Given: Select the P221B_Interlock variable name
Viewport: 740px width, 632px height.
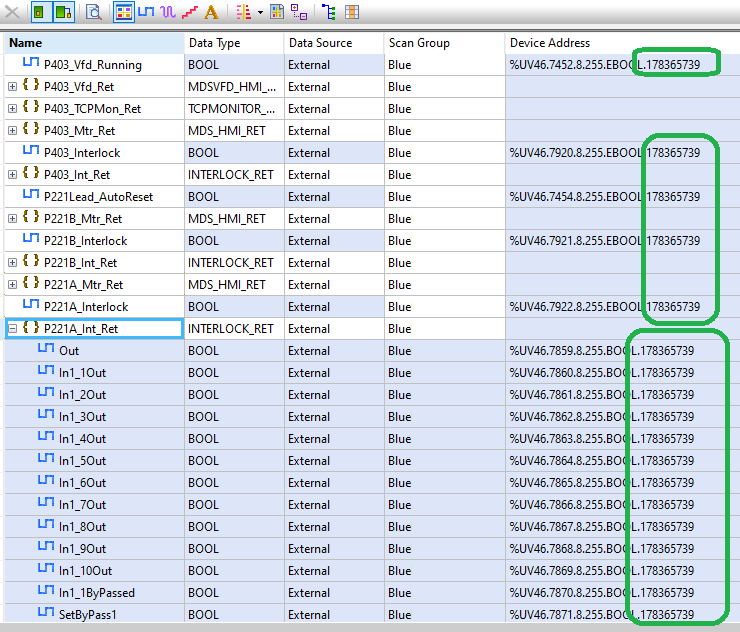Looking at the screenshot, I should point(85,241).
